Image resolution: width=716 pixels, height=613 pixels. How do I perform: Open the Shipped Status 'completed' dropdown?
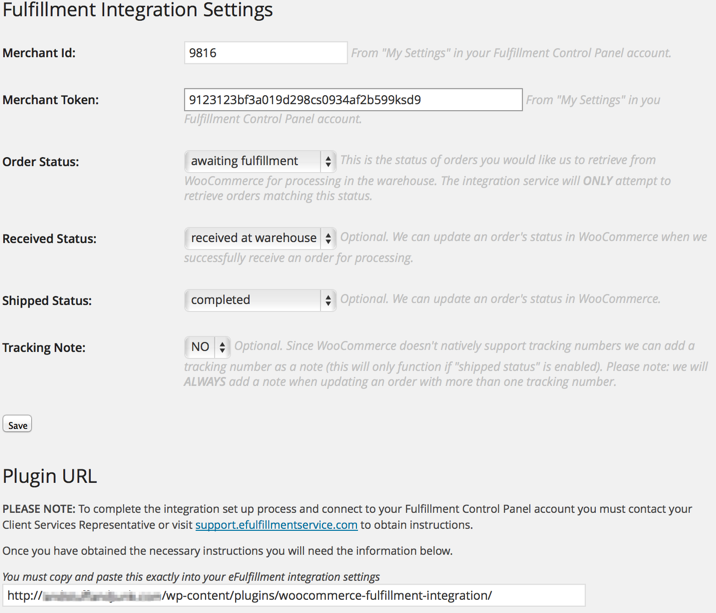(260, 300)
